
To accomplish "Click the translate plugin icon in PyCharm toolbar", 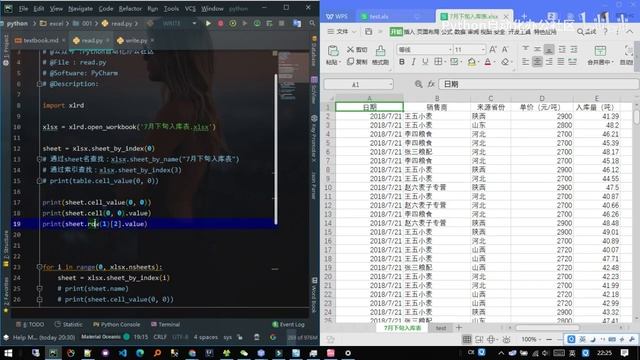I will [x=297, y=23].
